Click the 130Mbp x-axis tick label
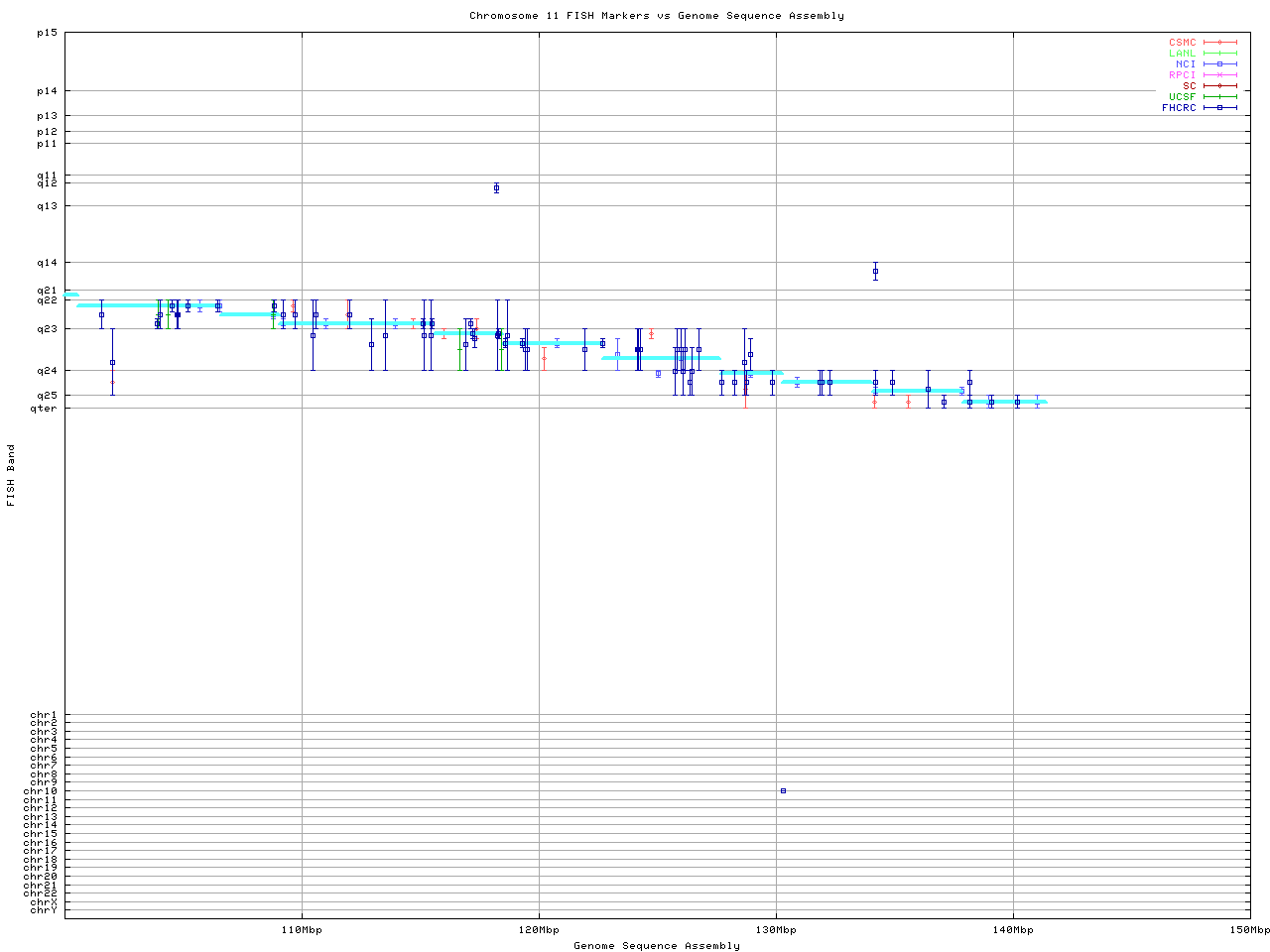The width and height of the screenshot is (1270, 952). point(776,930)
